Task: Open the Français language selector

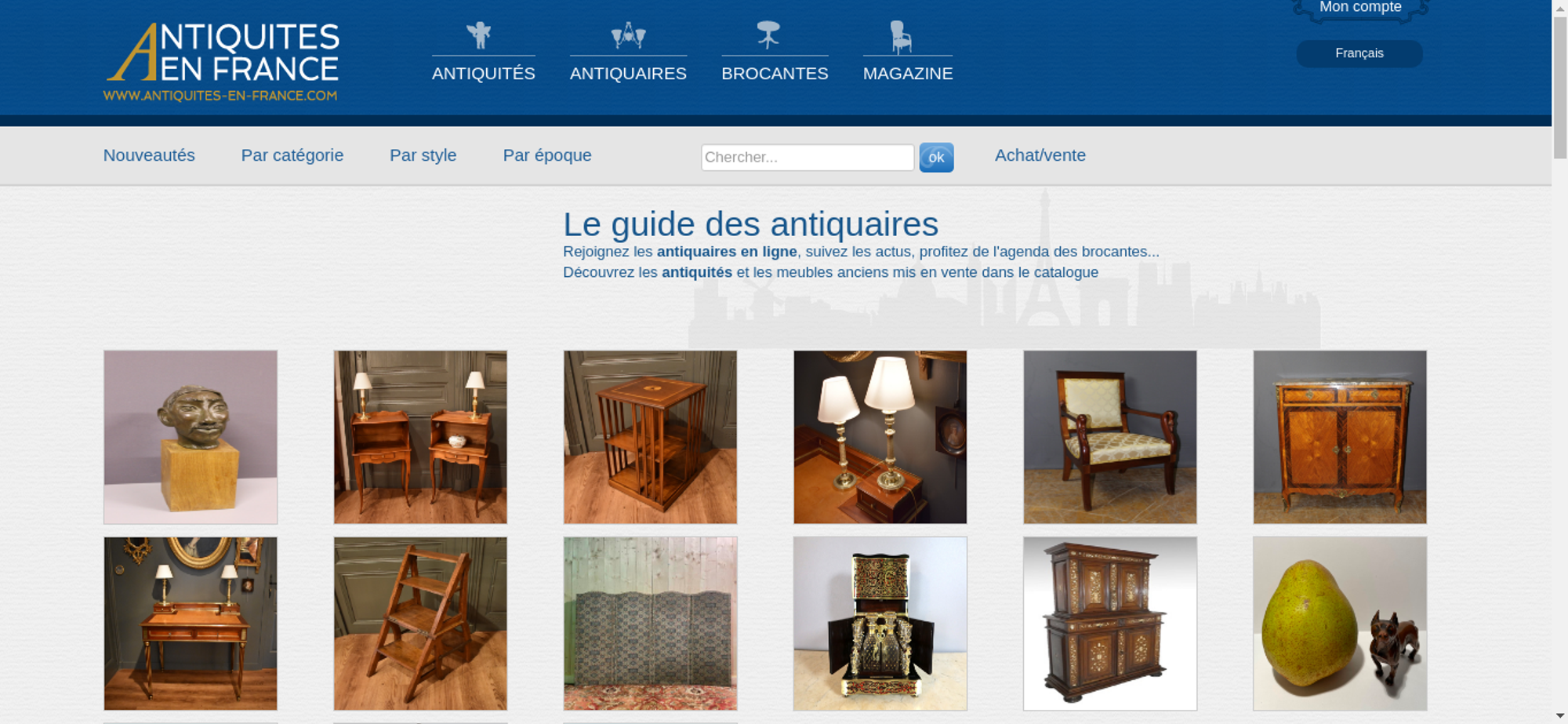Action: point(1359,53)
